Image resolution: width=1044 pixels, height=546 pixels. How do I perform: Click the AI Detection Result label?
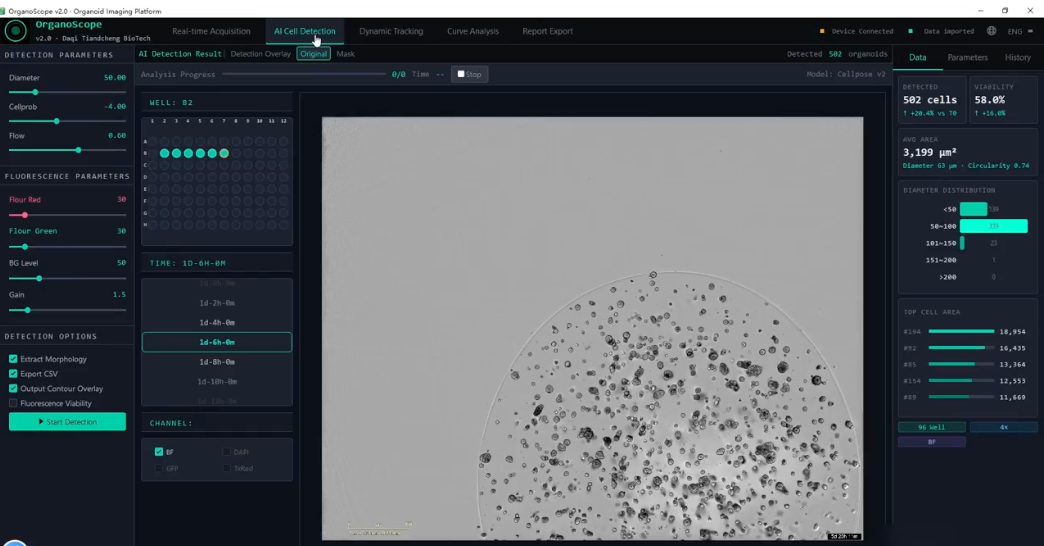(180, 54)
